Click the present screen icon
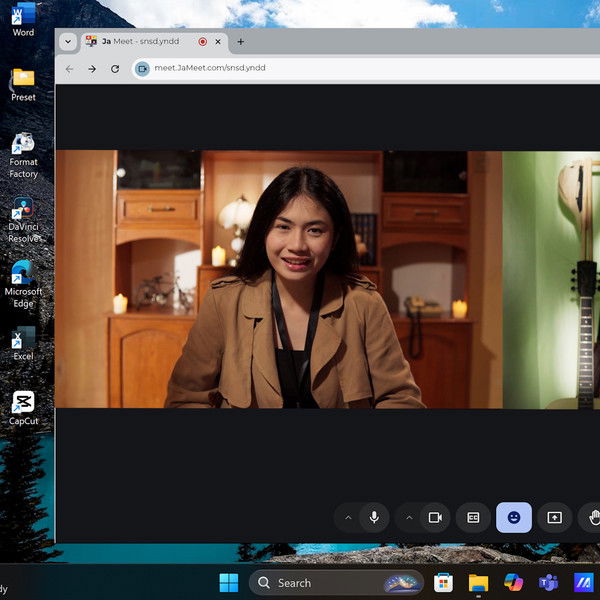600x600 pixels. click(x=554, y=517)
